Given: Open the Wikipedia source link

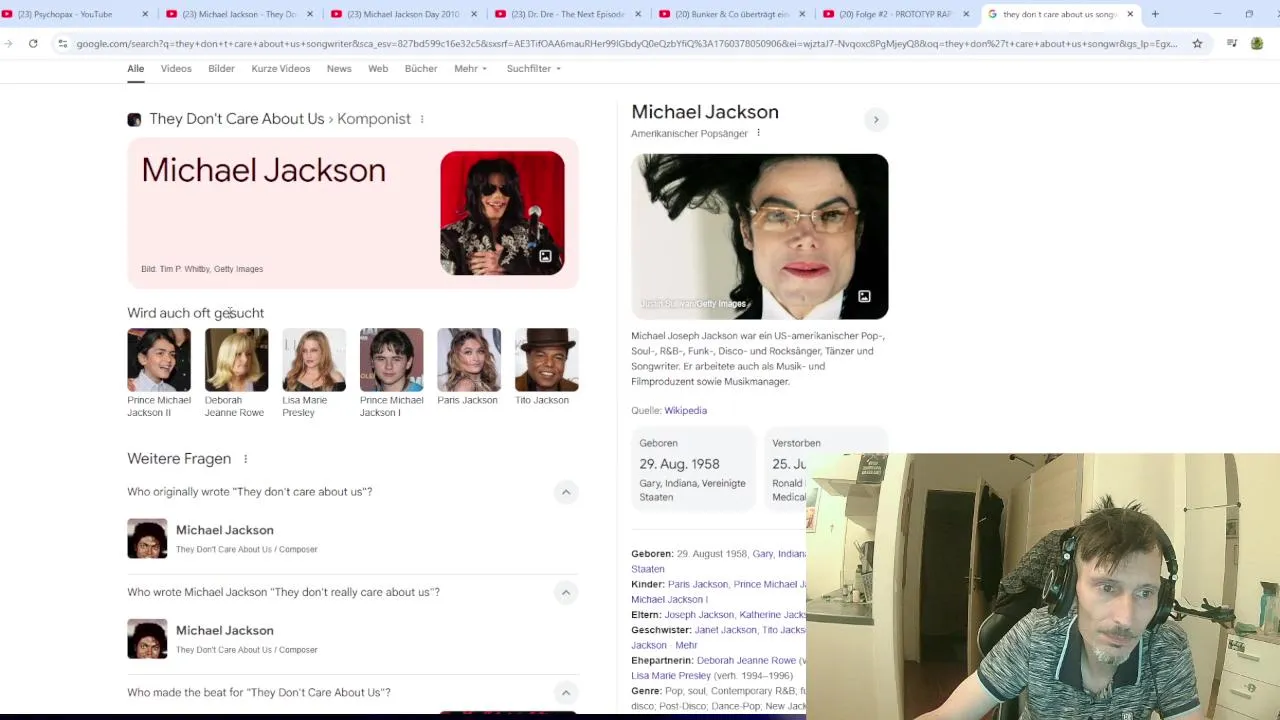Looking at the screenshot, I should click(685, 410).
